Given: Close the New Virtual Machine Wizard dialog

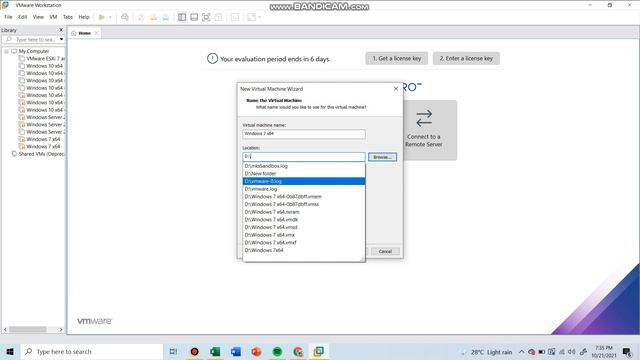Looking at the screenshot, I should [396, 89].
